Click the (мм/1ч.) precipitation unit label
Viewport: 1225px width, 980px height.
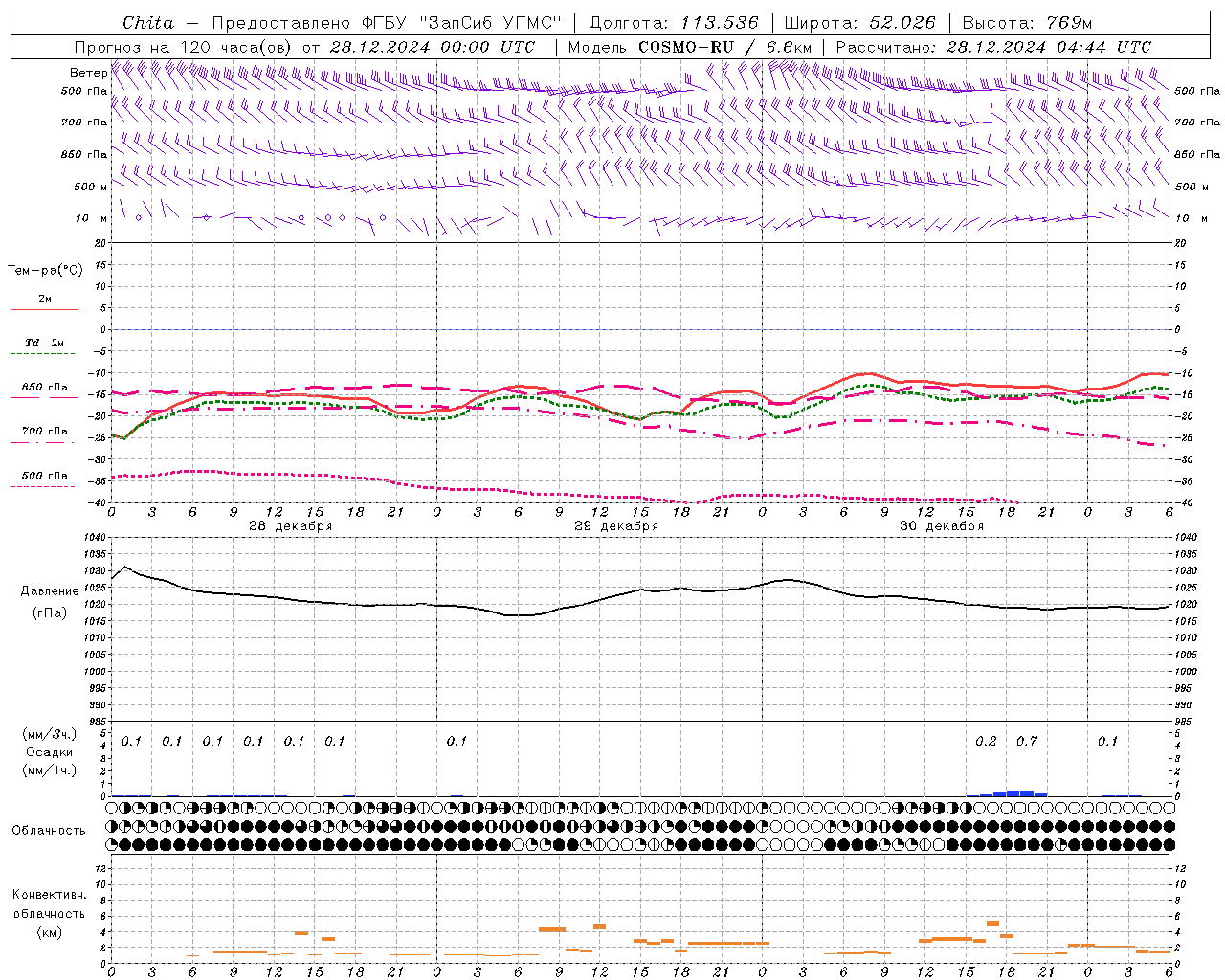point(49,770)
